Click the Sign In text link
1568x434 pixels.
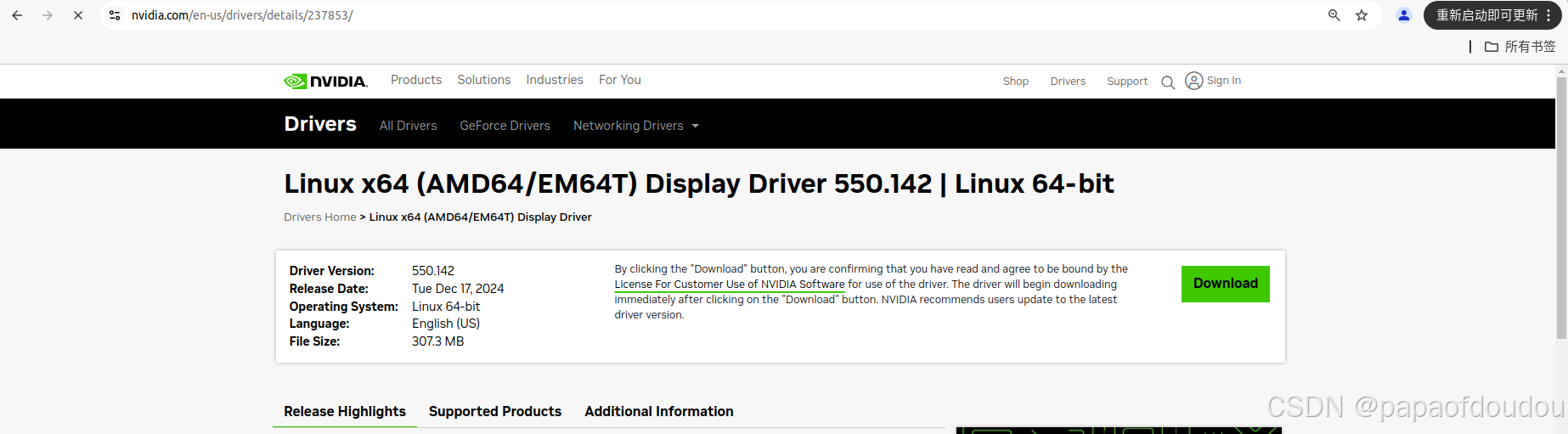tap(1224, 81)
